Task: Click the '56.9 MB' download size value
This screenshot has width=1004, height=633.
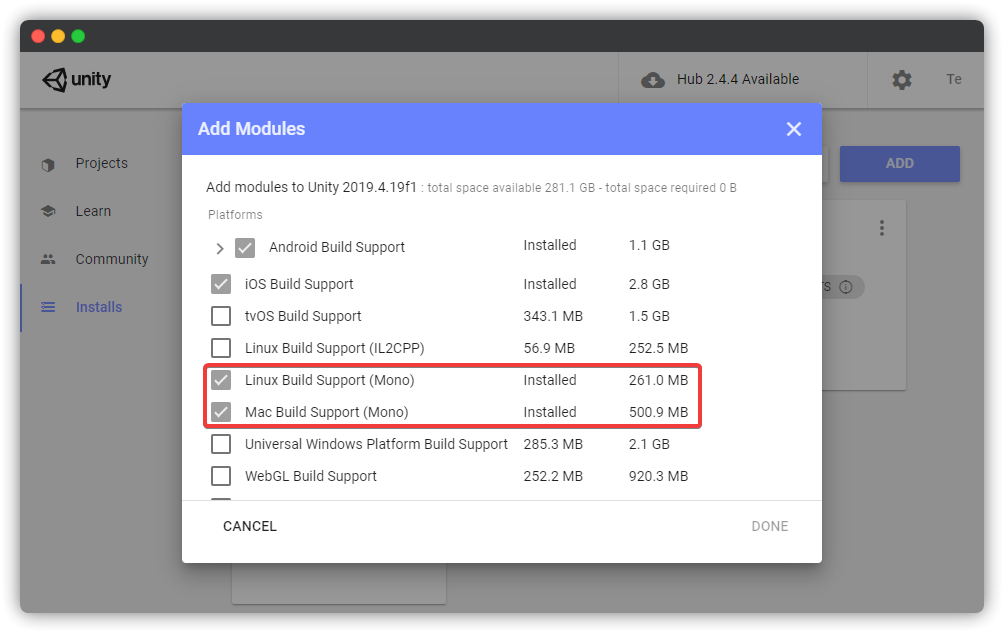Action: pyautogui.click(x=549, y=348)
